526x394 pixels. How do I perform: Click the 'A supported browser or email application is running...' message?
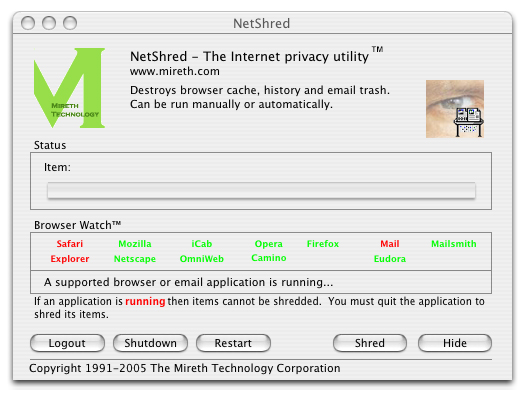click(189, 282)
